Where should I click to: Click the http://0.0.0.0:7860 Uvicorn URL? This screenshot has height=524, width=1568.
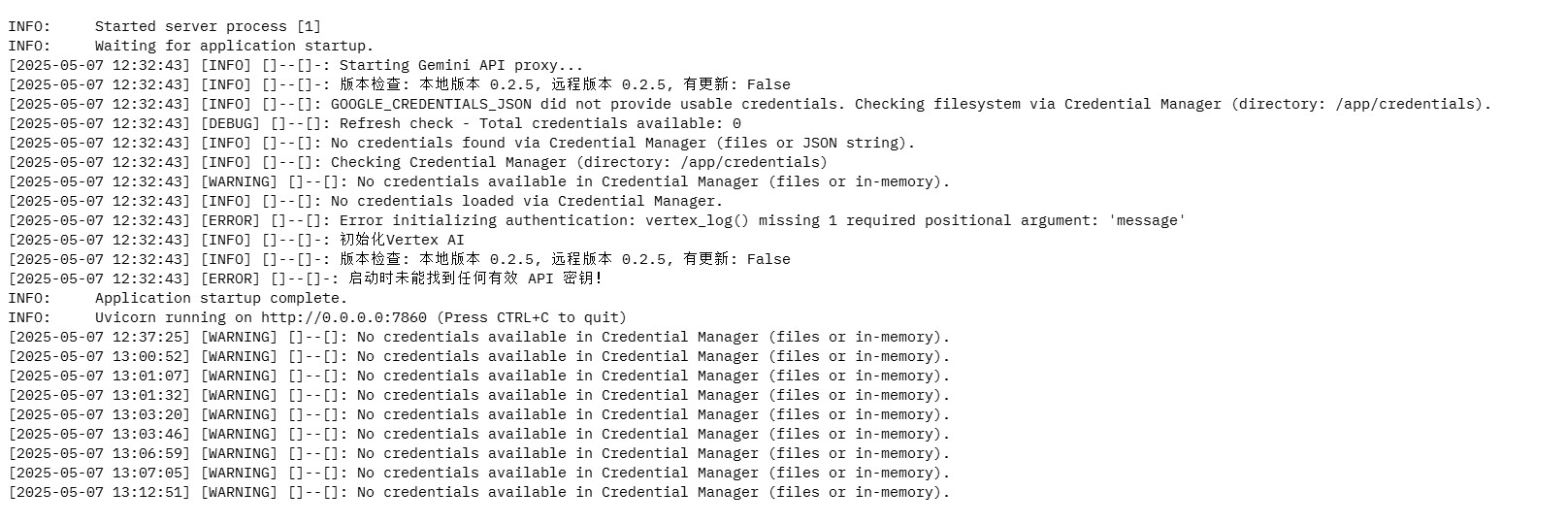click(x=343, y=317)
